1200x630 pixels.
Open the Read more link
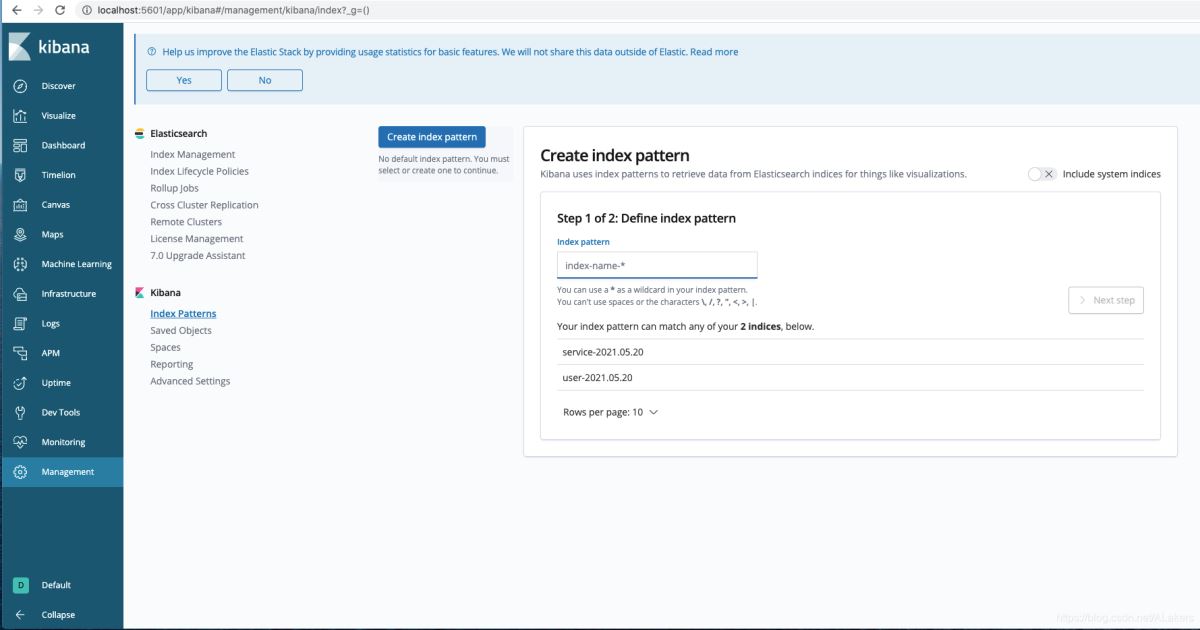[x=714, y=51]
